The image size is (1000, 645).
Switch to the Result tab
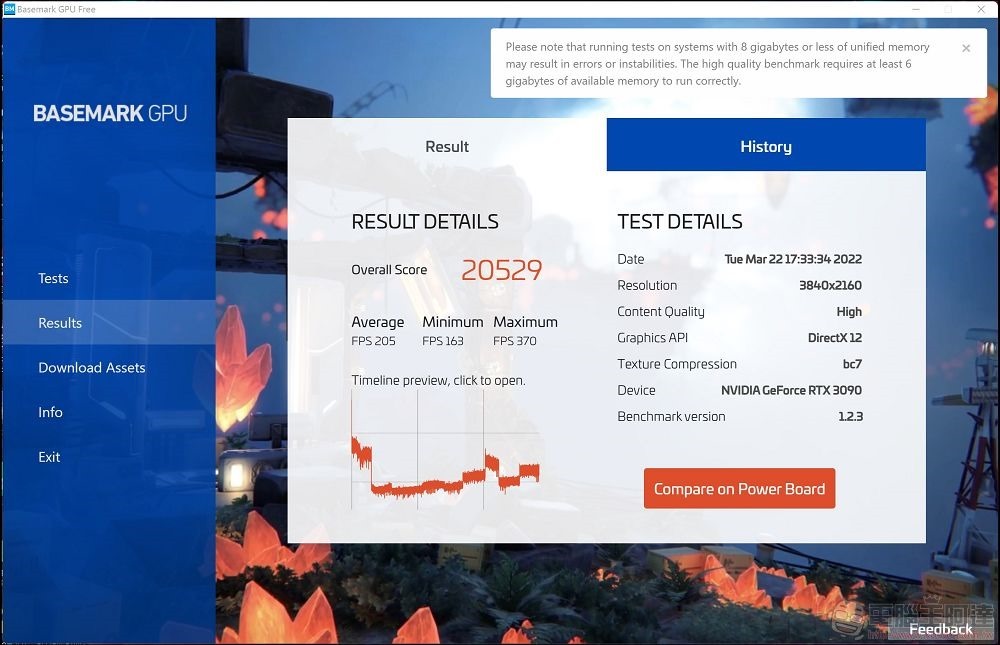[447, 146]
